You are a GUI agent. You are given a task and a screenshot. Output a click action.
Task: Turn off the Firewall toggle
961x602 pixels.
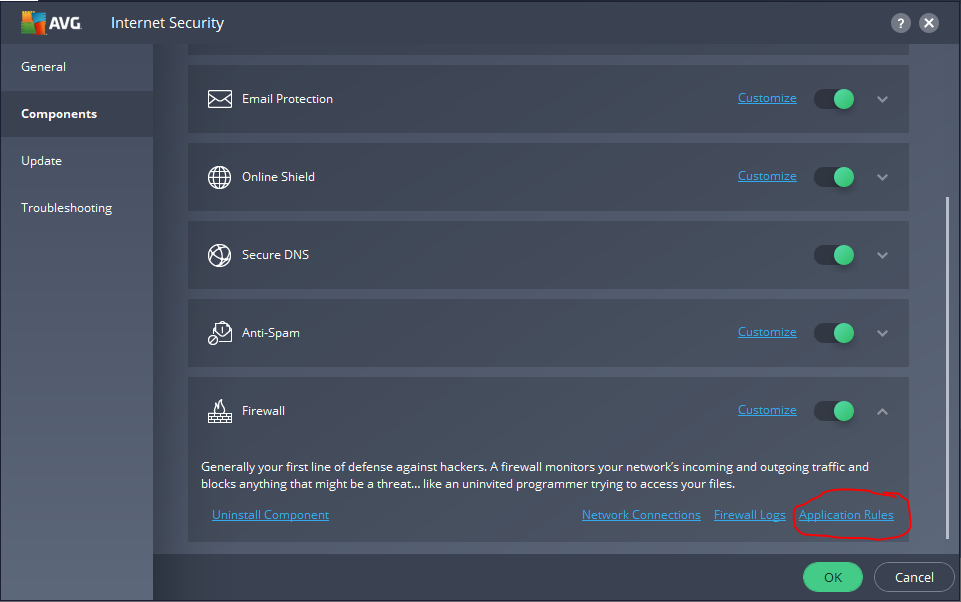click(x=834, y=410)
